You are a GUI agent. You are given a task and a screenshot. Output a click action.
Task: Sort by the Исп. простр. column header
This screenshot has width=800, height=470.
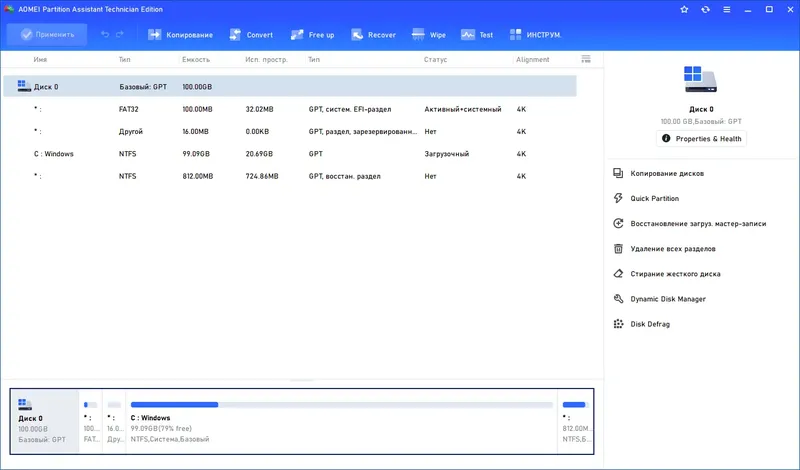tap(266, 60)
